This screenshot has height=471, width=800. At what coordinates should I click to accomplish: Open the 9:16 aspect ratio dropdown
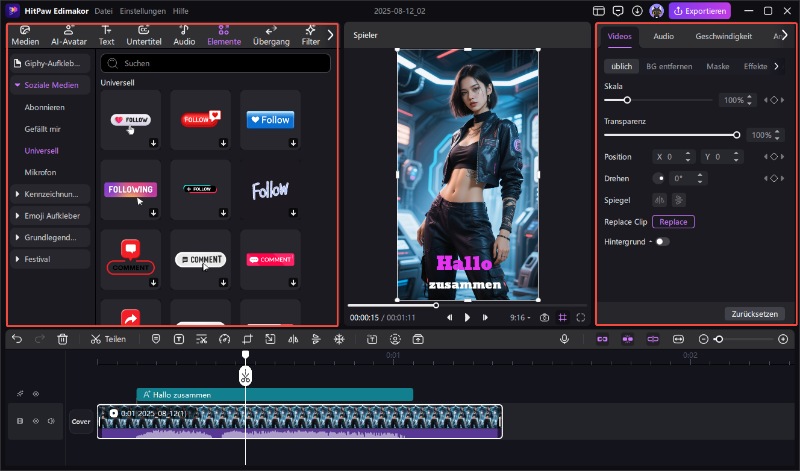(x=520, y=317)
